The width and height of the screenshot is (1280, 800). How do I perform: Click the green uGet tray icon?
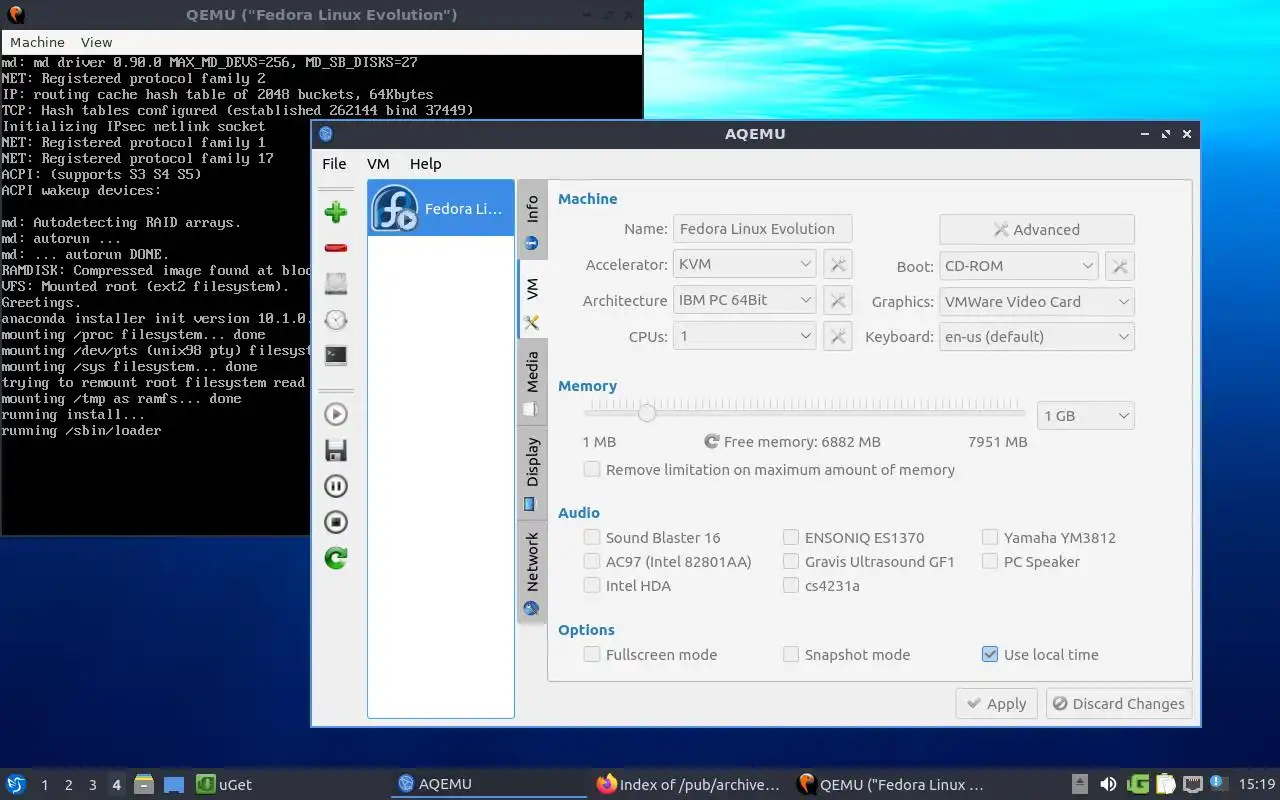1137,784
